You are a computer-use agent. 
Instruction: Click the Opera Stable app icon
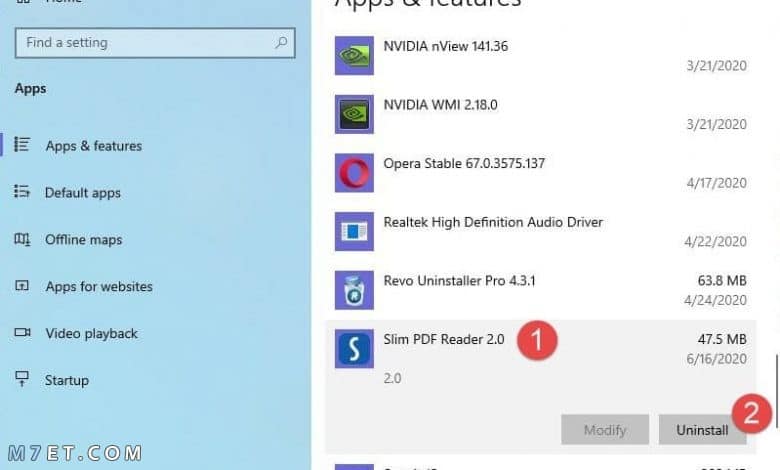[354, 173]
